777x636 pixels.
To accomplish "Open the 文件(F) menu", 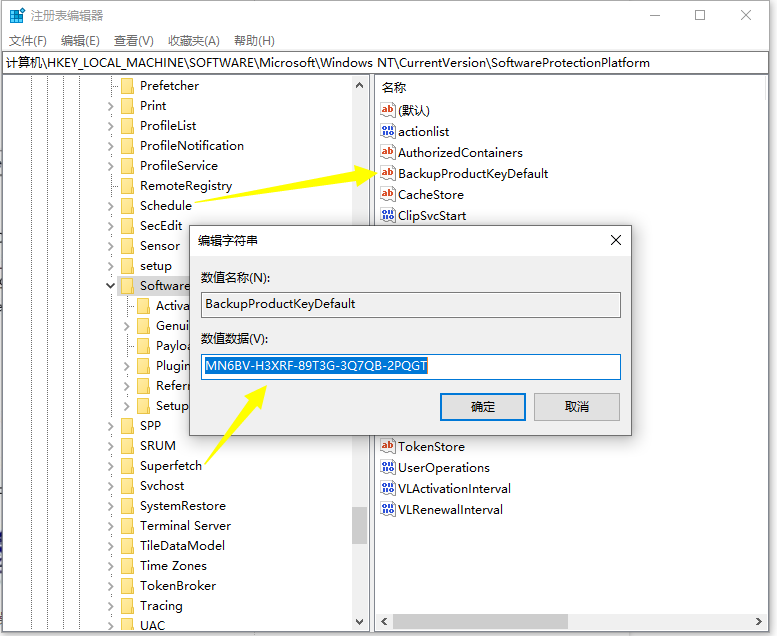I will [x=28, y=40].
